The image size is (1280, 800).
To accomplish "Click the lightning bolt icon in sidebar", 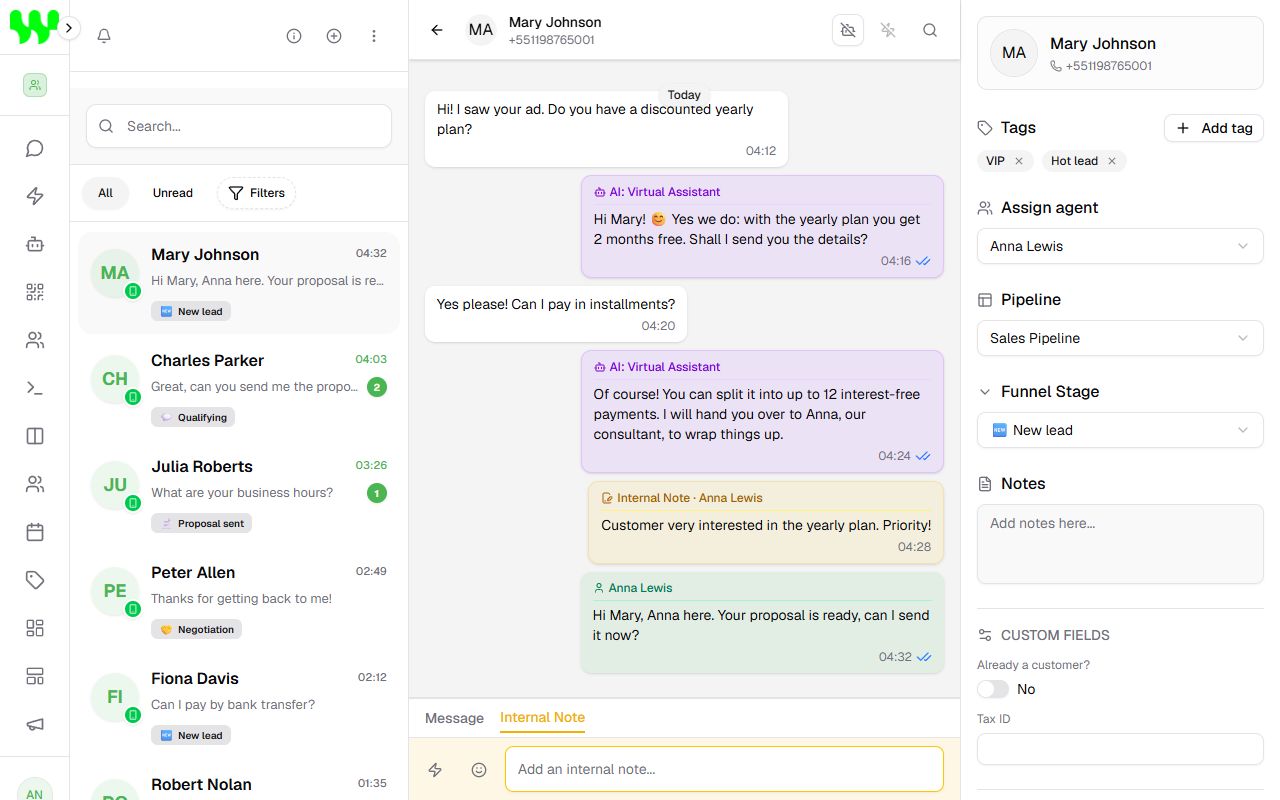I will (35, 196).
